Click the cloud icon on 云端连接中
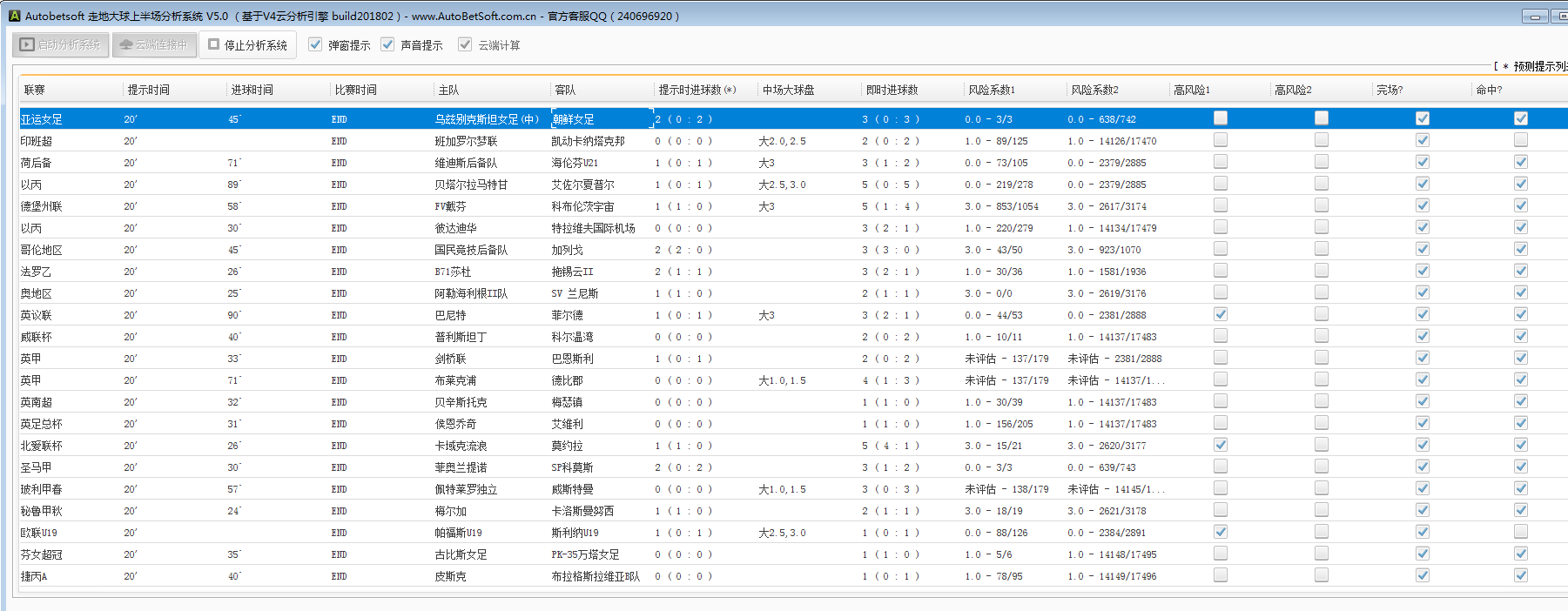 (126, 44)
